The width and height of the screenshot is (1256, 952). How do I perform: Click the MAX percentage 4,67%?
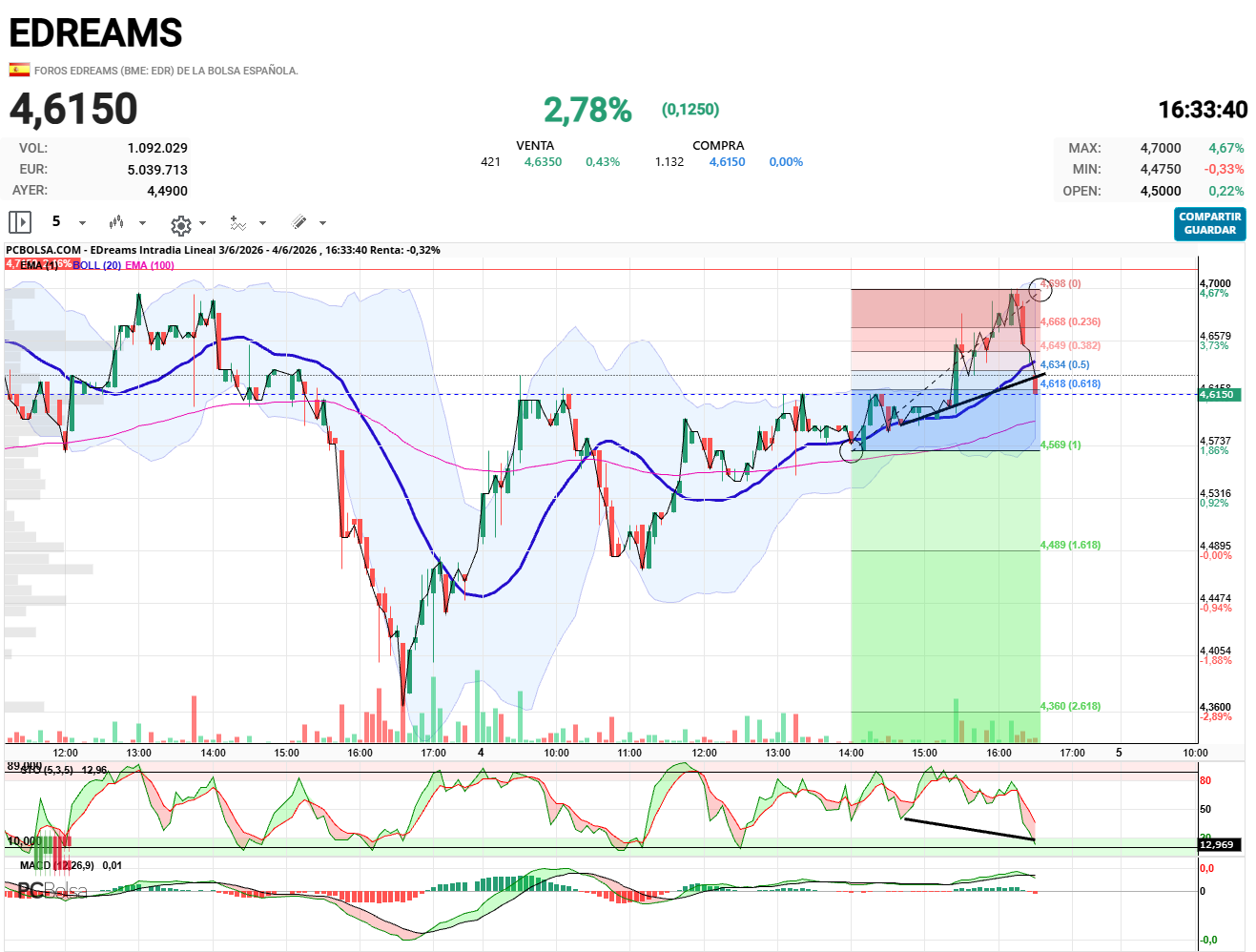tap(1226, 148)
